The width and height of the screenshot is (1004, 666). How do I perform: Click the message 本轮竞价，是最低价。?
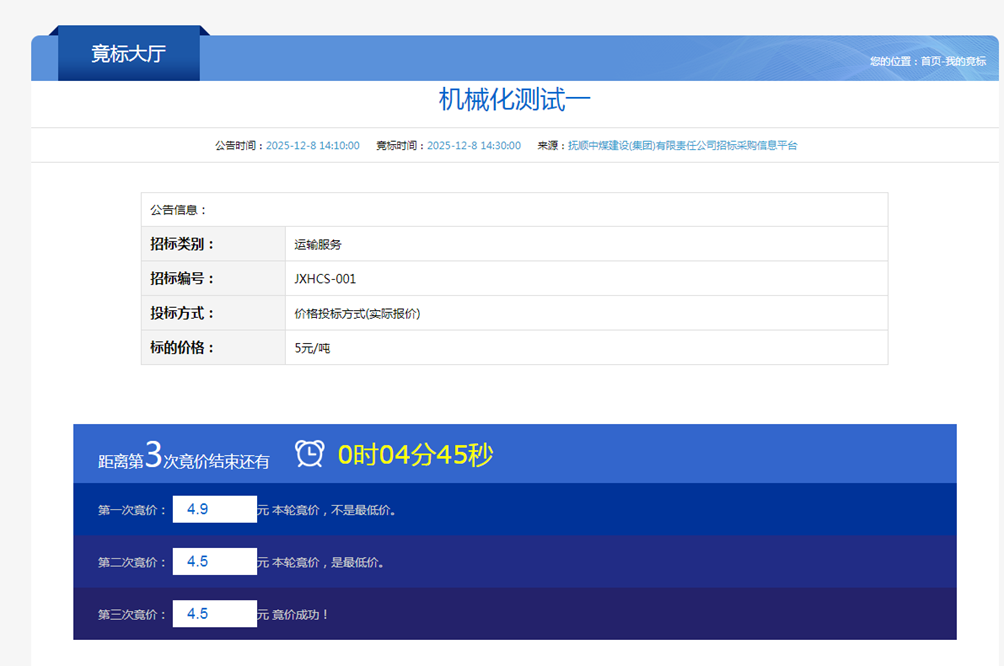pos(328,562)
